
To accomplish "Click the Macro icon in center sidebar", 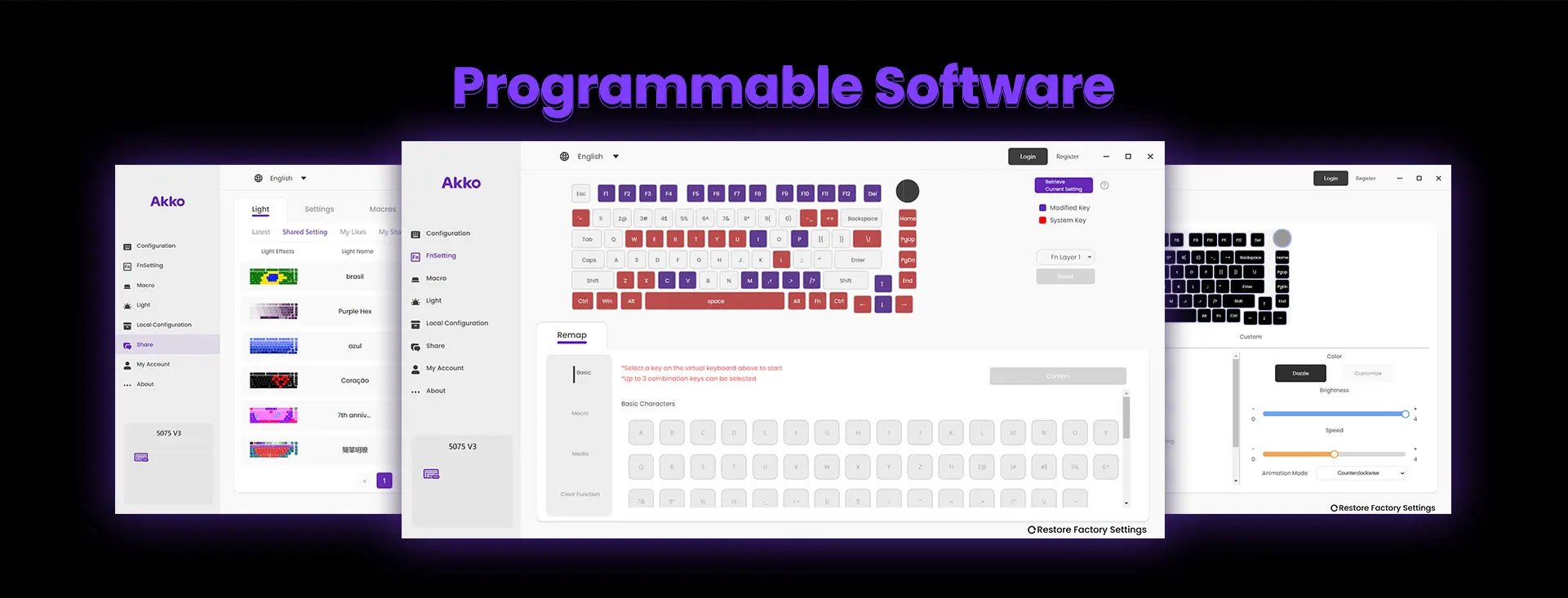I will (415, 279).
